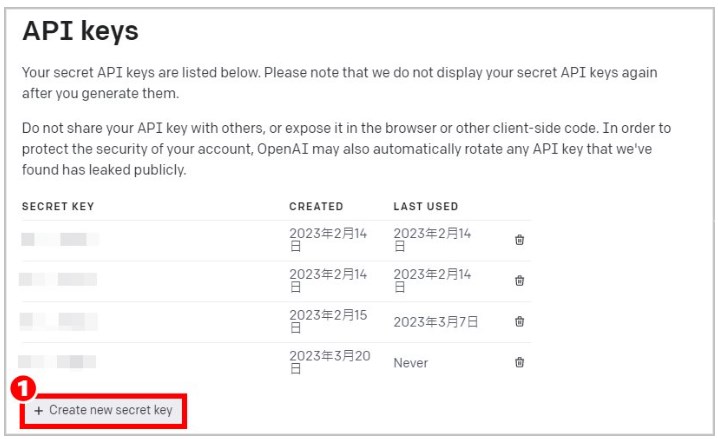Click the first row's last used date
The height and width of the screenshot is (439, 718).
point(432,240)
